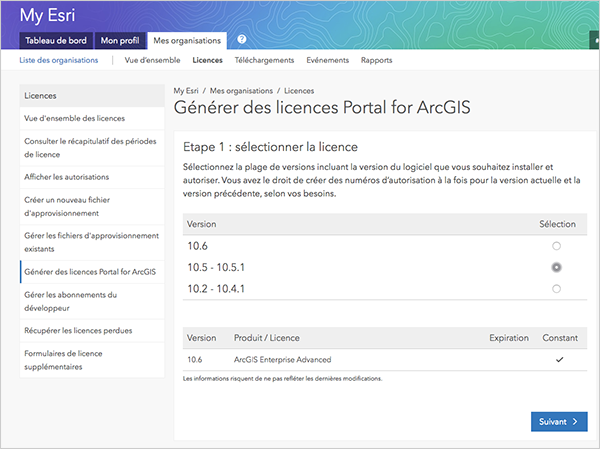Click the Constant checkmark for ArcGIS Enterprise Advanced
The height and width of the screenshot is (449, 600).
(x=559, y=358)
